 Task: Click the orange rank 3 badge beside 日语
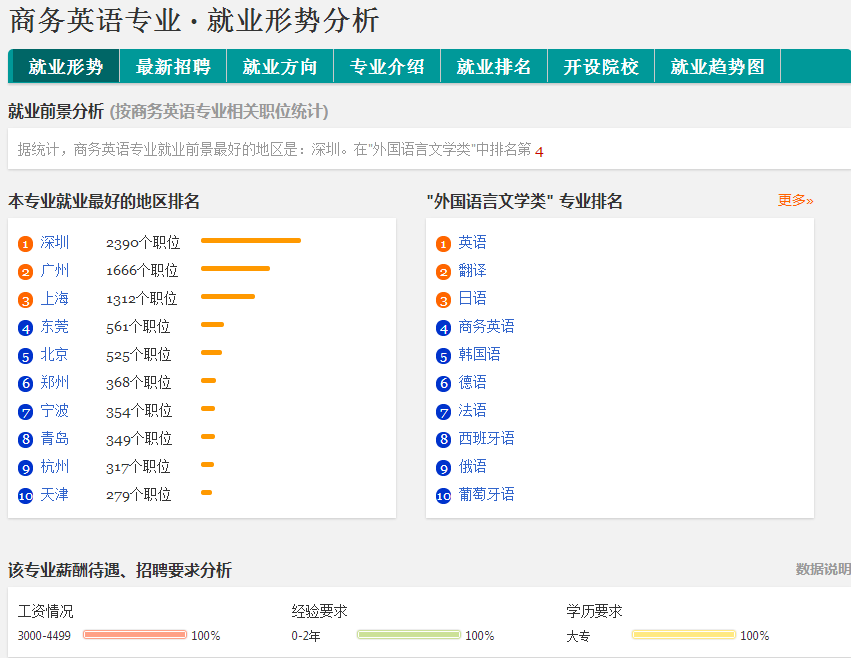444,299
